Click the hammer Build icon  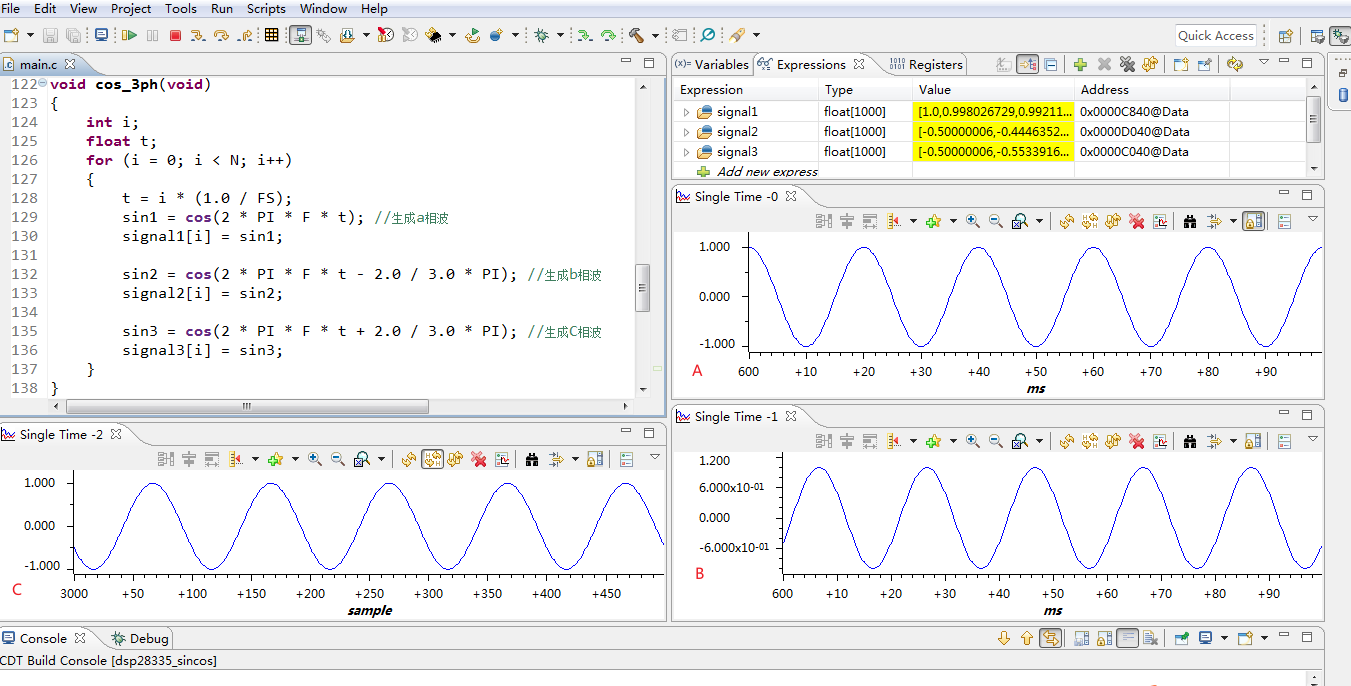pos(636,35)
